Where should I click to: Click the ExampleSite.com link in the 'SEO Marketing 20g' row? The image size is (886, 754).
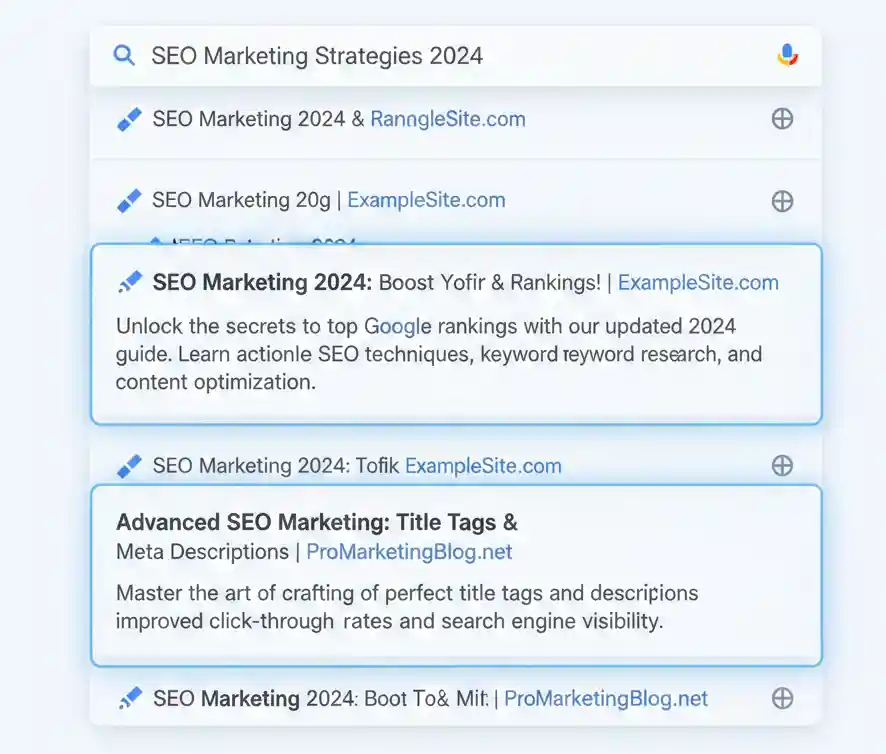[x=426, y=200]
